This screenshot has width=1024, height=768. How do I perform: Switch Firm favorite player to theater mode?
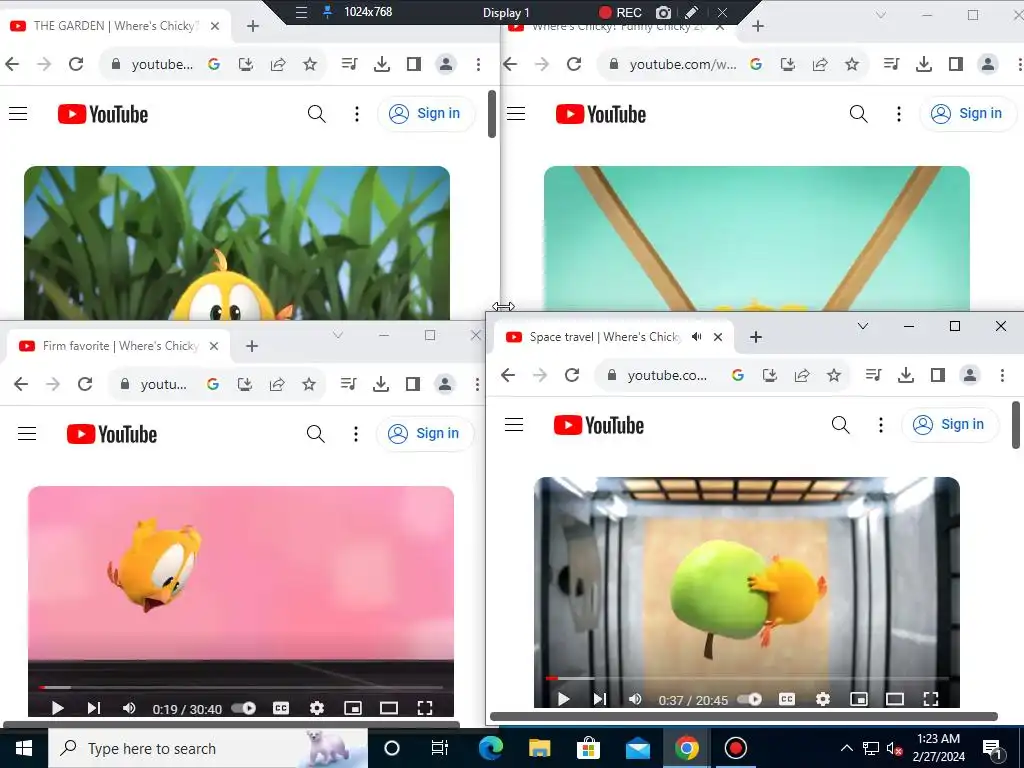pos(389,708)
